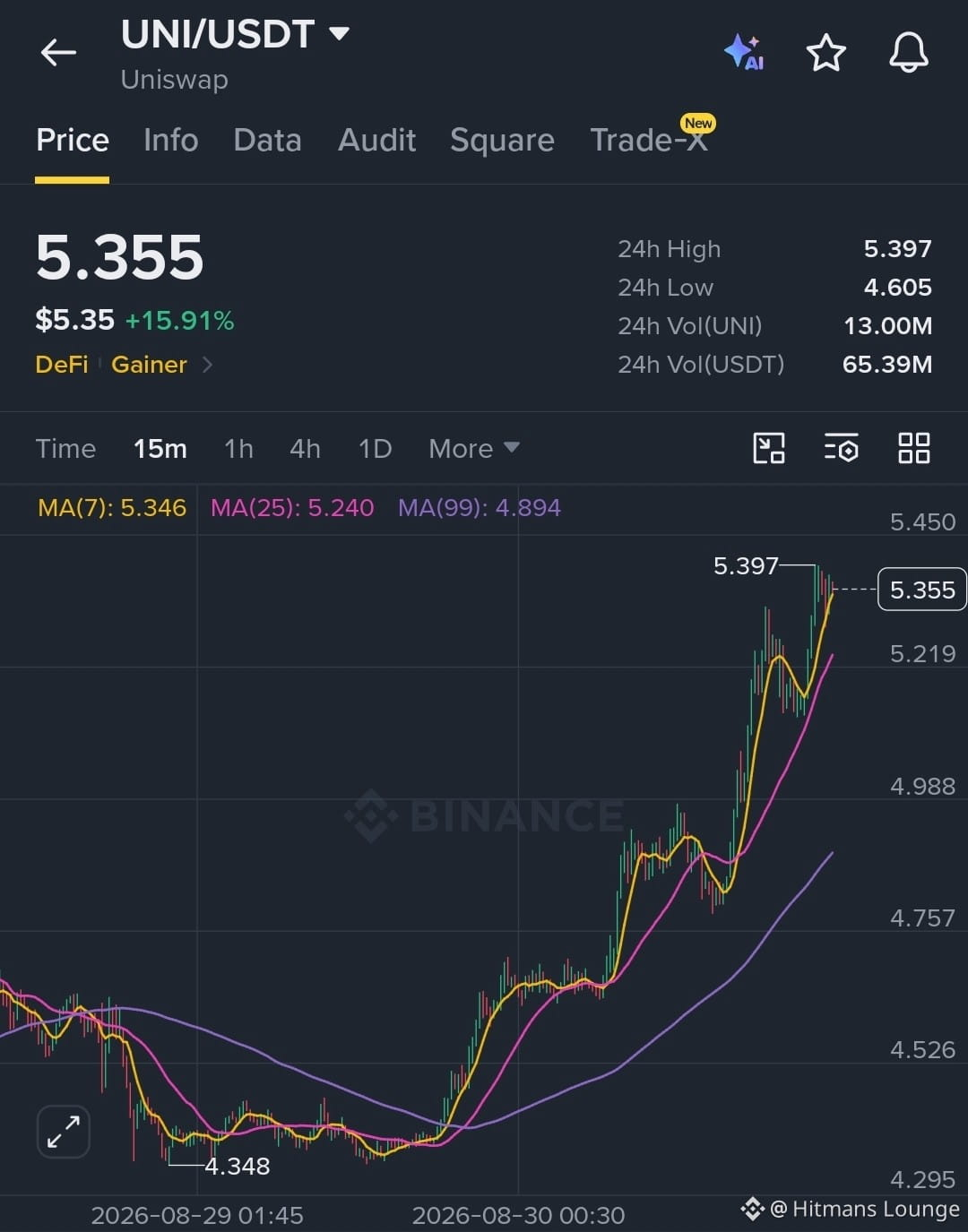Click the 24h Low label
Viewport: 968px width, 1232px height.
(665, 288)
